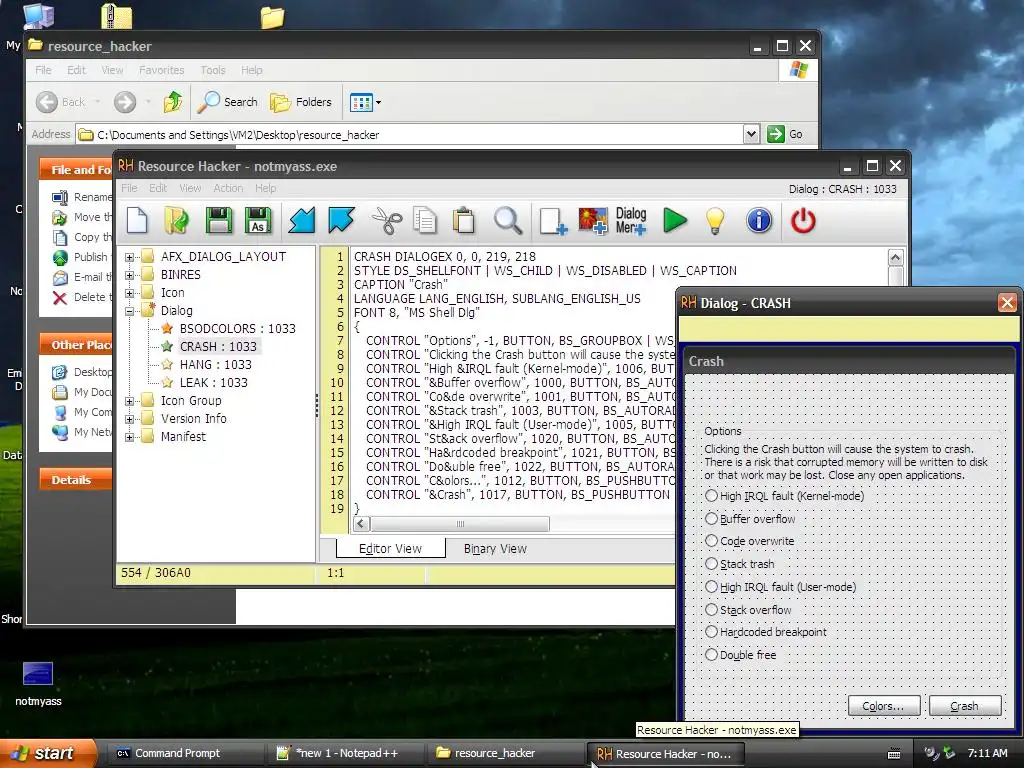The width and height of the screenshot is (1024, 768).
Task: Expand the Version Info tree node
Action: 129,419
